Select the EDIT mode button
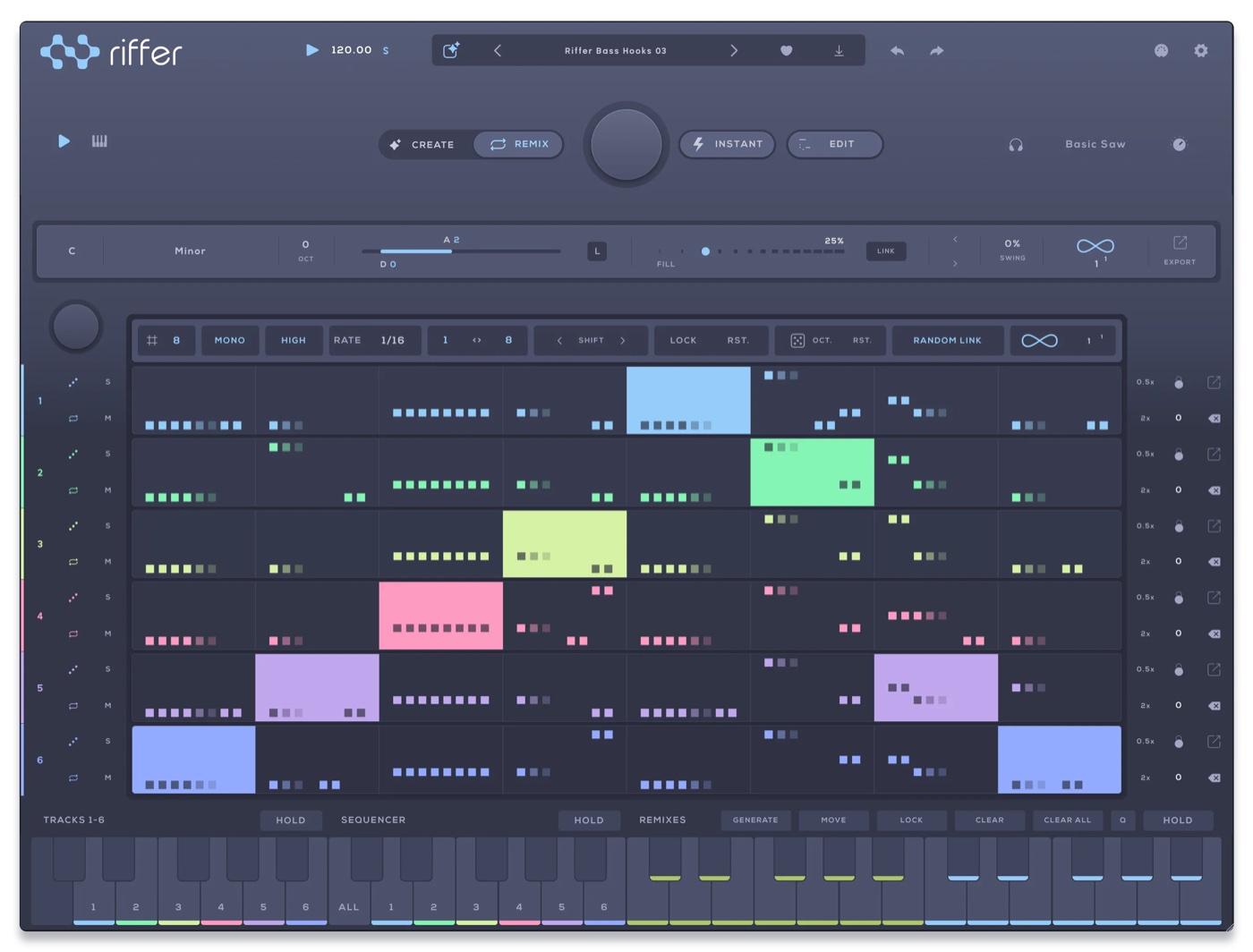Viewport: 1253px width, 952px height. [834, 144]
